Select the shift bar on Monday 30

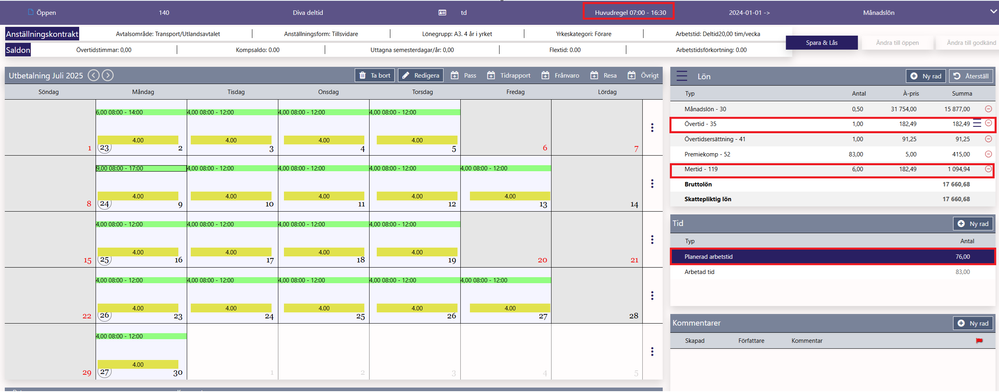(x=141, y=336)
